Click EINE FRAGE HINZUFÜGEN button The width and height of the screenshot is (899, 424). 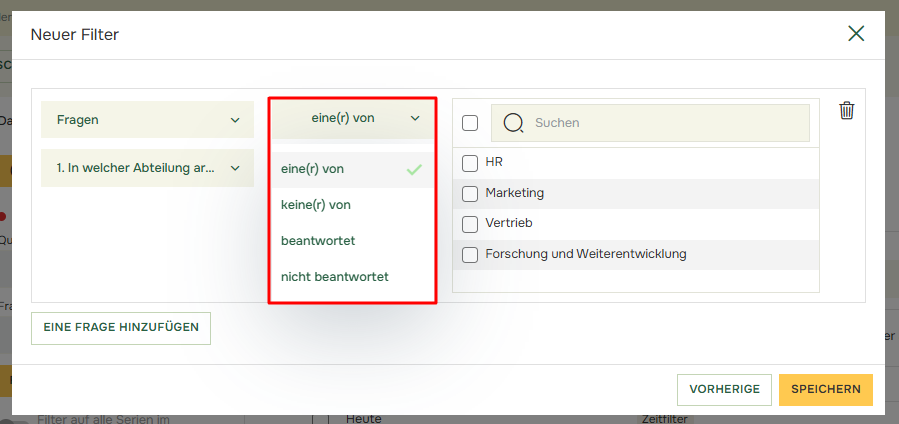(x=121, y=327)
